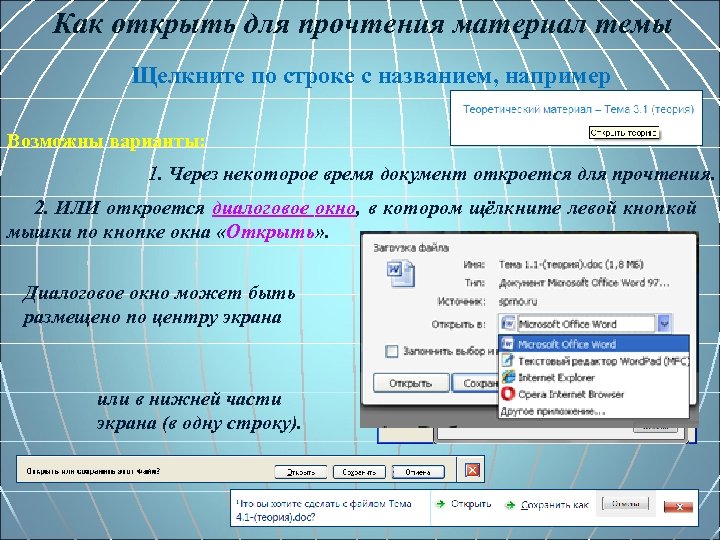720x540 pixels.
Task: Click the 'Загрузка файла' dialog title
Action: click(411, 248)
